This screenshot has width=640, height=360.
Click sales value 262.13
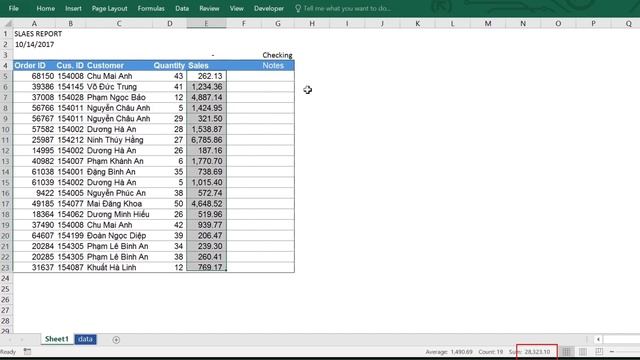click(206, 76)
